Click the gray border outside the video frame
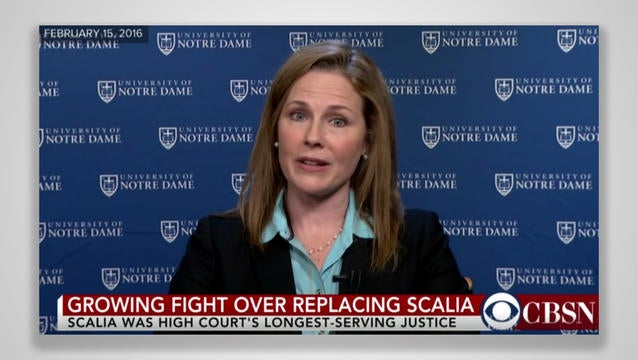638x360 pixels. tap(319, 12)
